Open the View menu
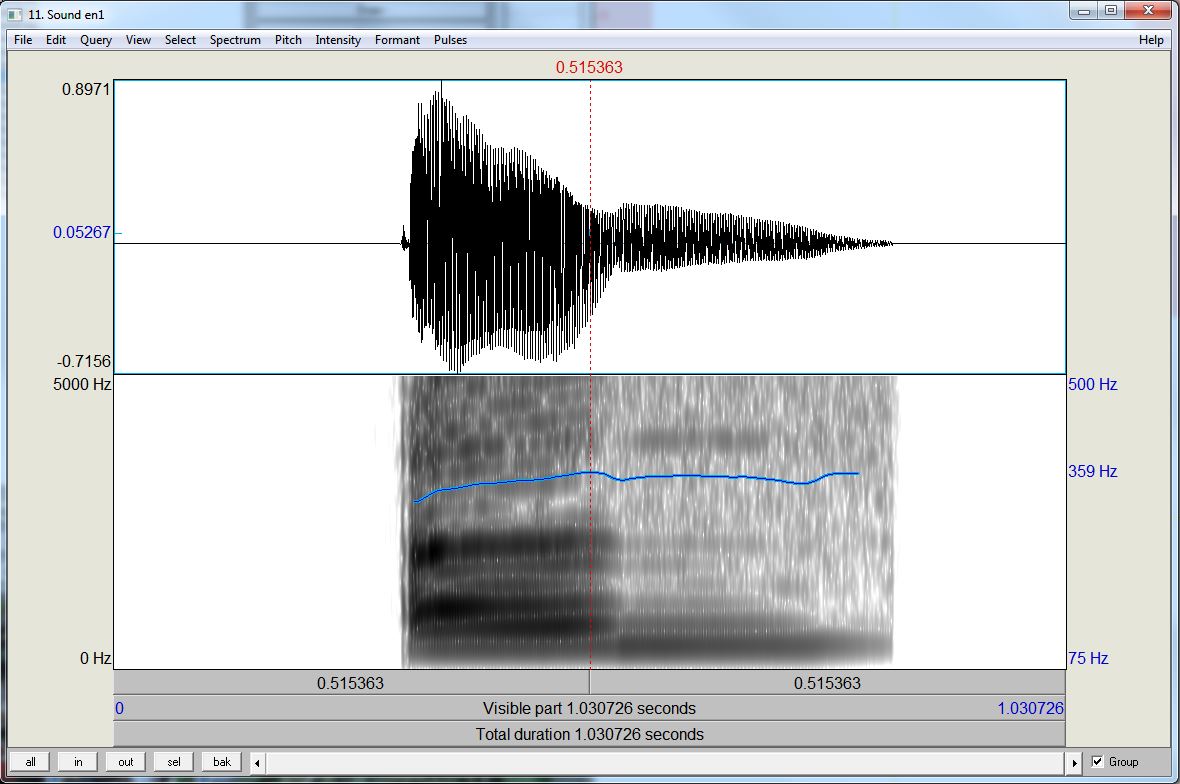1180x784 pixels. pyautogui.click(x=138, y=40)
